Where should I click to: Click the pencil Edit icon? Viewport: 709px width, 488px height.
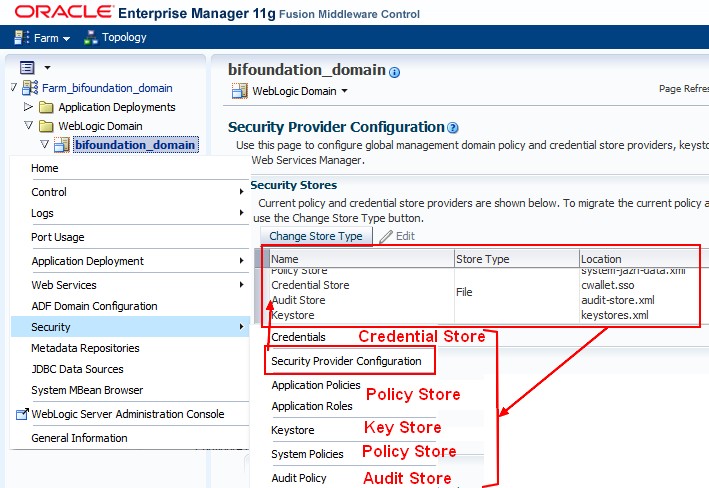click(x=386, y=236)
